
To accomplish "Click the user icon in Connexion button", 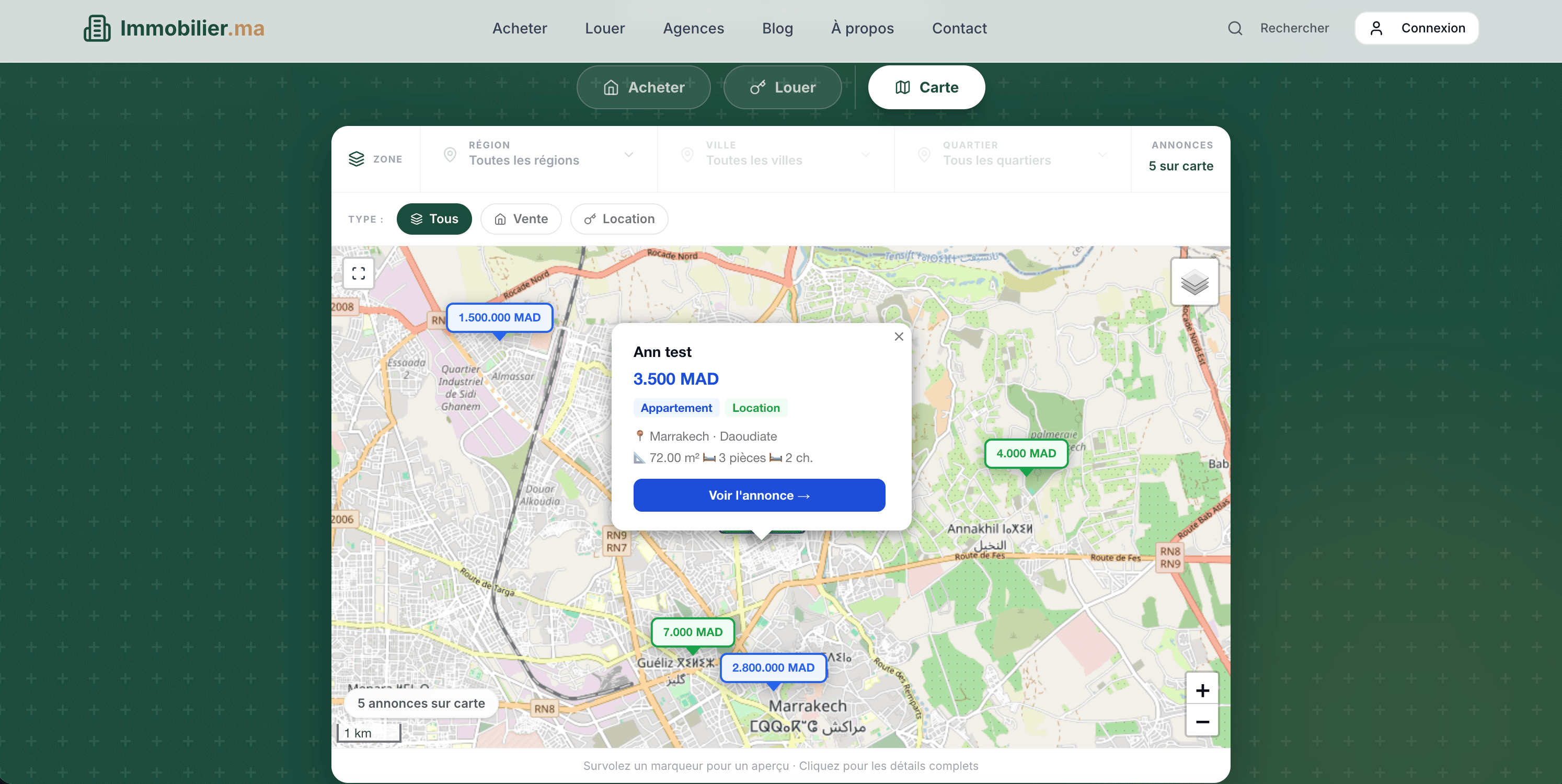I will click(1376, 28).
